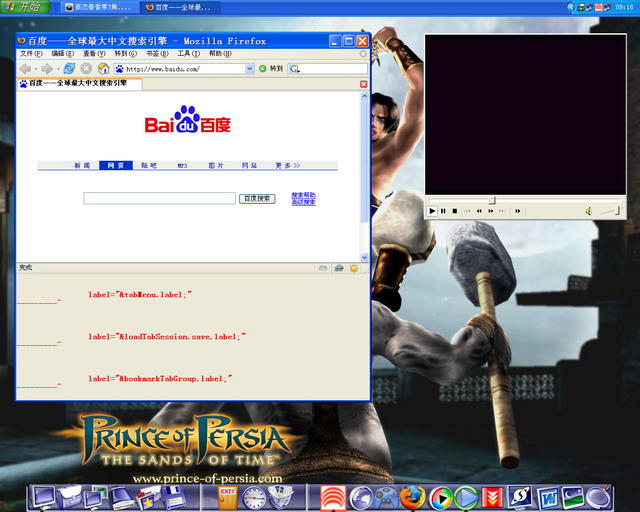
Task: Click the media player volume slider
Action: click(x=611, y=211)
